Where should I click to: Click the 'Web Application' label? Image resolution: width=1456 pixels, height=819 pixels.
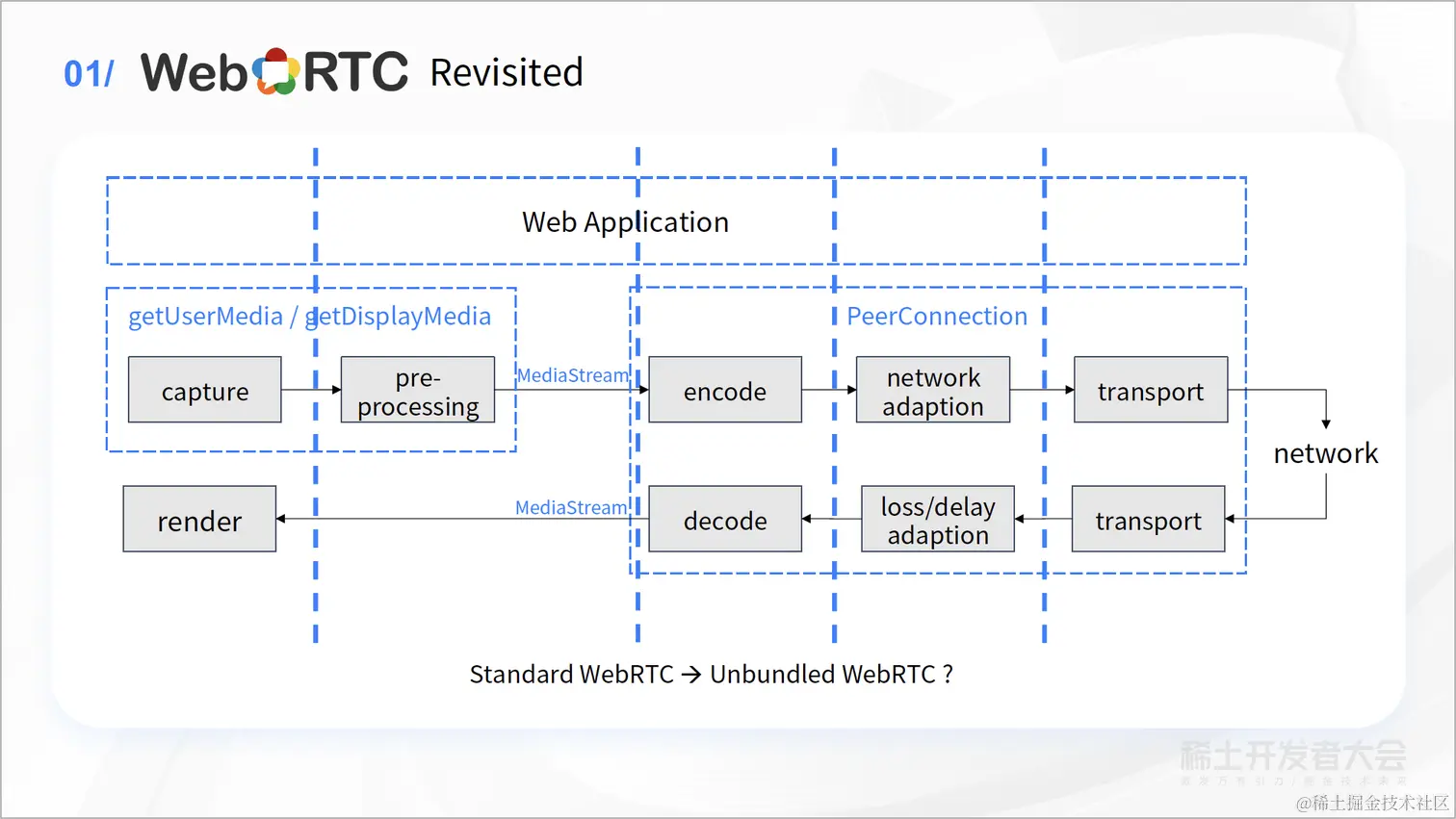pyautogui.click(x=625, y=222)
